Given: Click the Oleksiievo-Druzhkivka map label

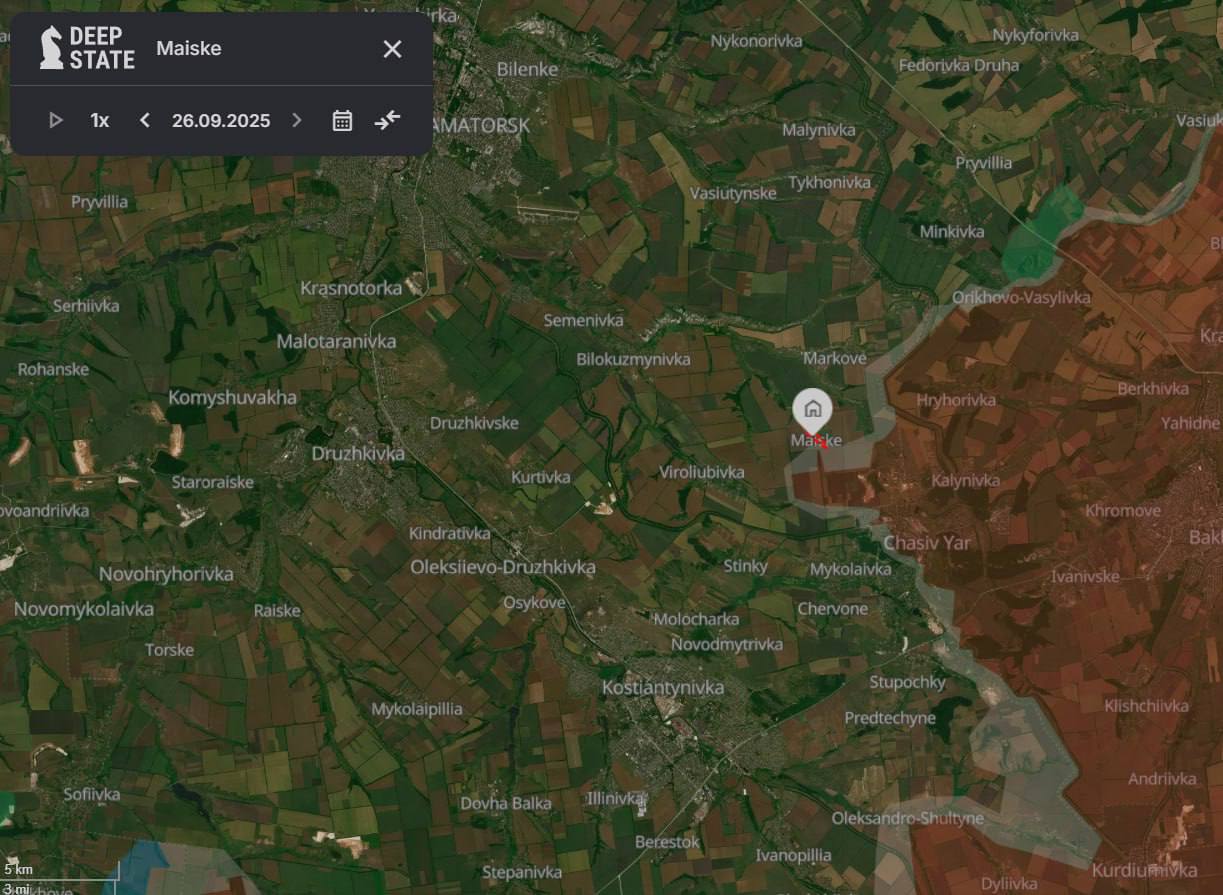Looking at the screenshot, I should [502, 567].
